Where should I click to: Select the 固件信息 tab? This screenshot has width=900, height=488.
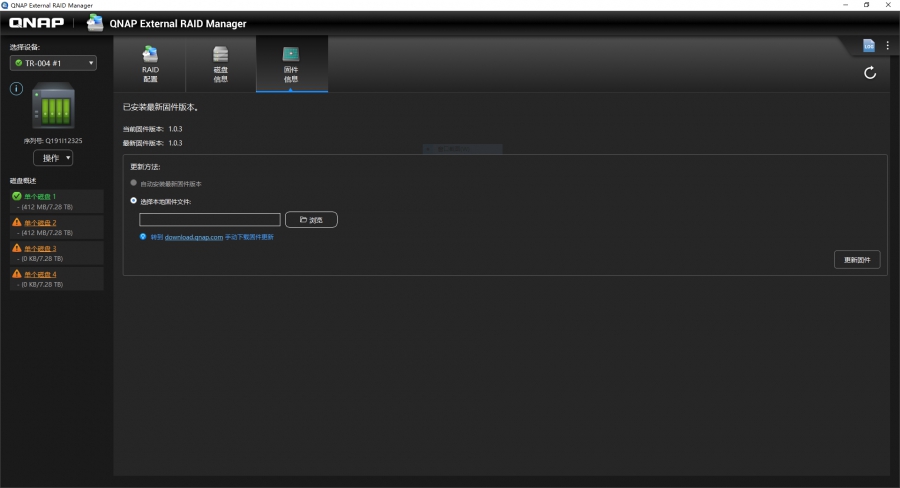pos(291,63)
